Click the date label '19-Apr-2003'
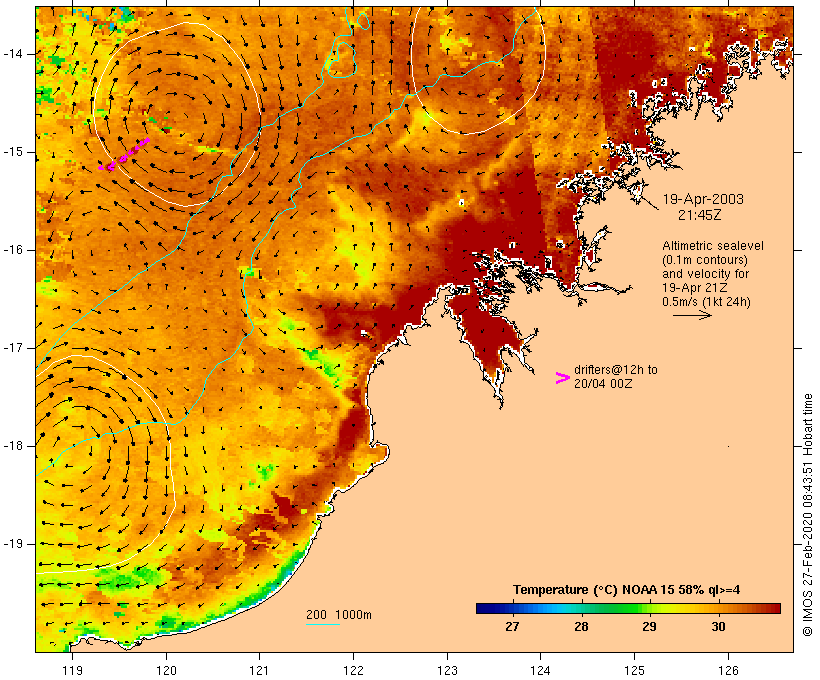Screen dimensions: 820x680 (x=703, y=199)
